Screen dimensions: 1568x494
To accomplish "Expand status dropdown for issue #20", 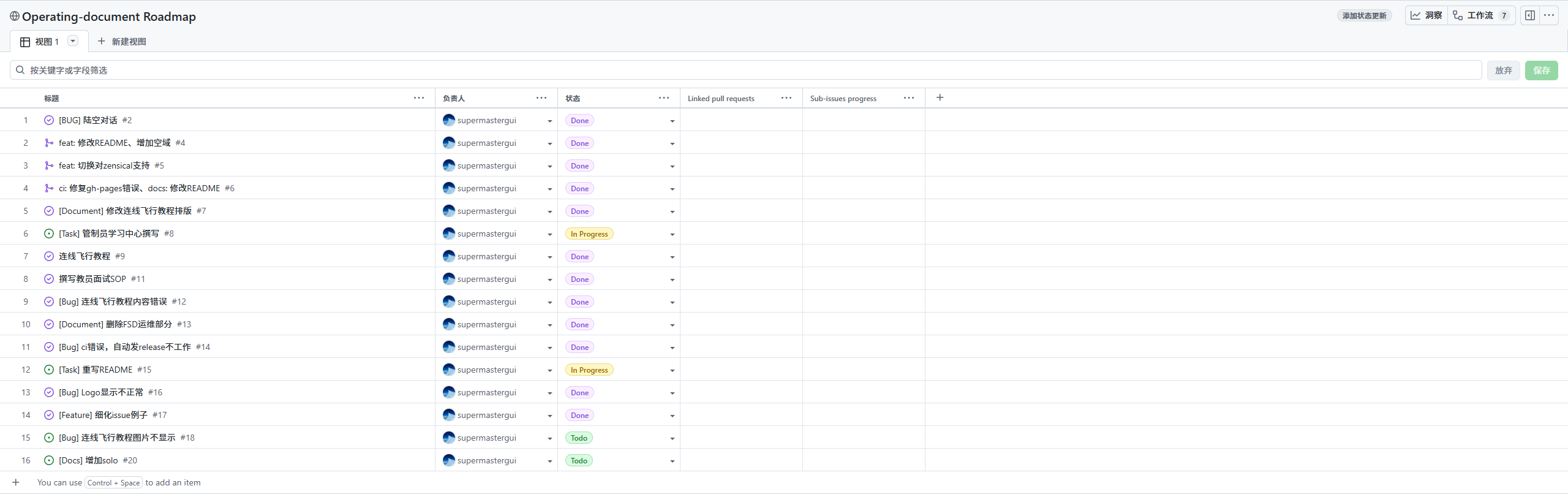I will 672,461.
